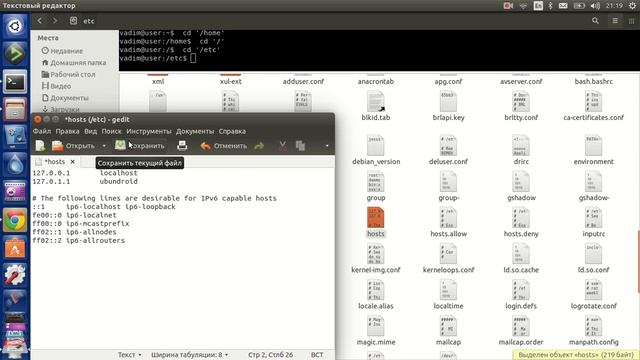Select the hosts file icon

pos(376,218)
